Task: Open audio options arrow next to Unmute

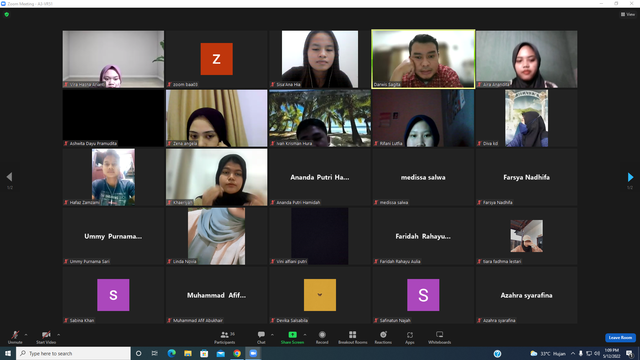Action: pyautogui.click(x=26, y=335)
